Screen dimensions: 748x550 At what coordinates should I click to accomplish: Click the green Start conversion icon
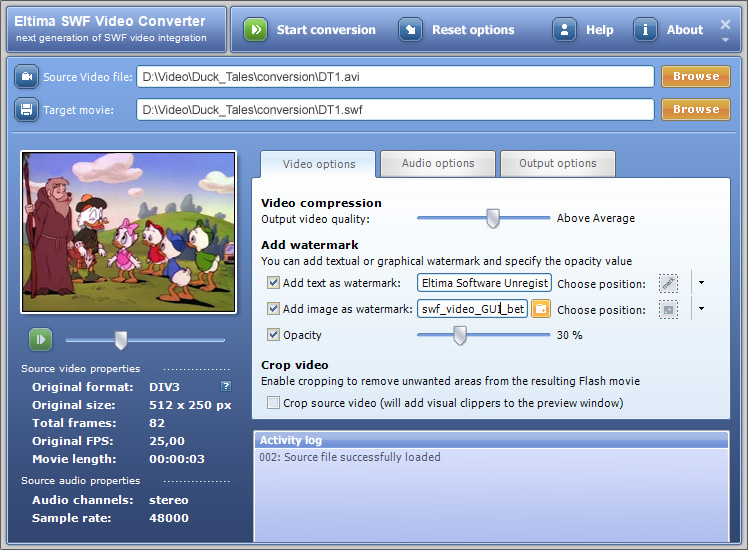coord(255,30)
